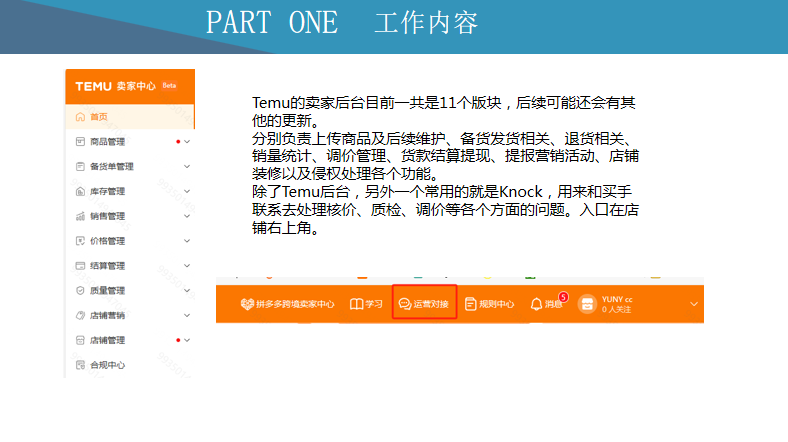This screenshot has width=788, height=442.
Task: Select 首页 in the sidebar
Action: pyautogui.click(x=99, y=117)
